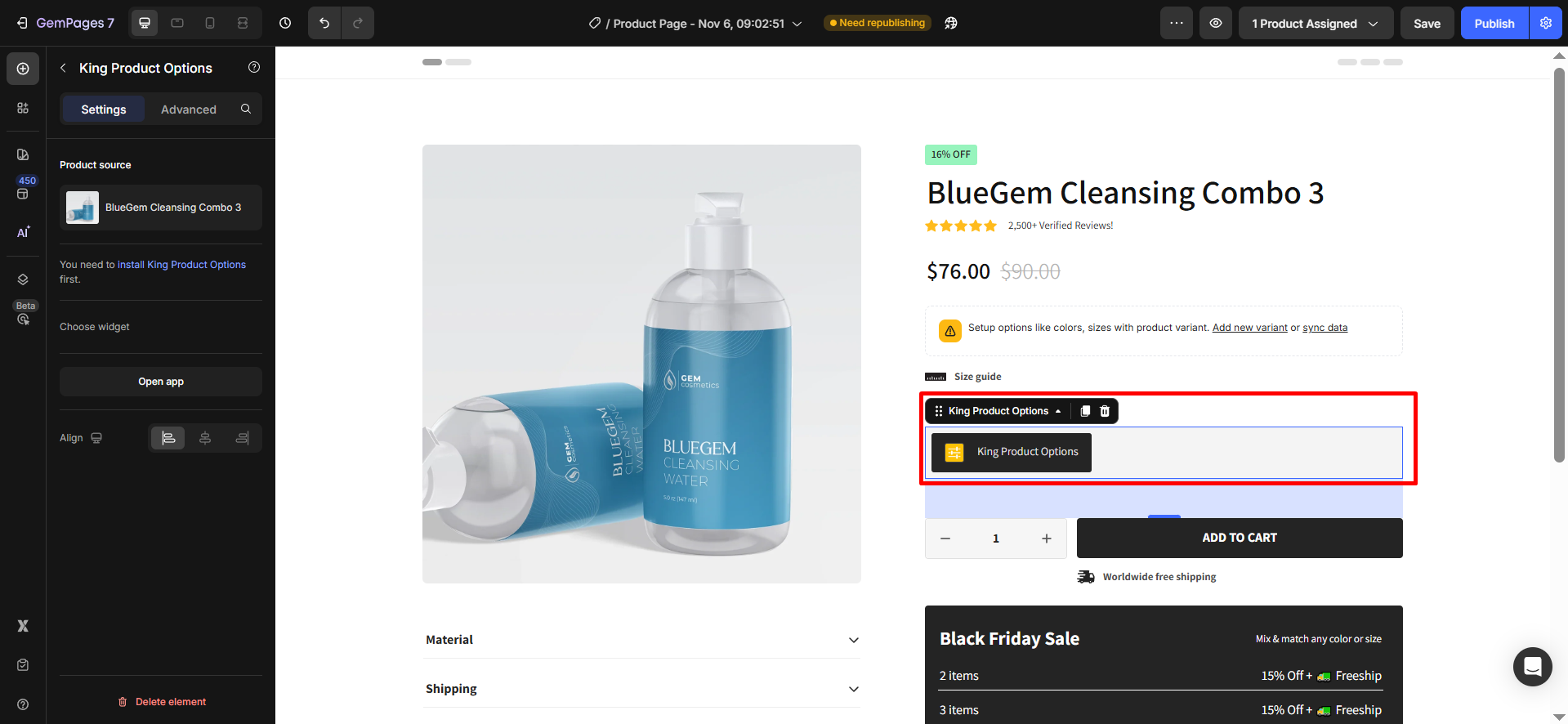Image resolution: width=1568 pixels, height=724 pixels.
Task: Delete King Product Options via trash icon
Action: point(1105,411)
